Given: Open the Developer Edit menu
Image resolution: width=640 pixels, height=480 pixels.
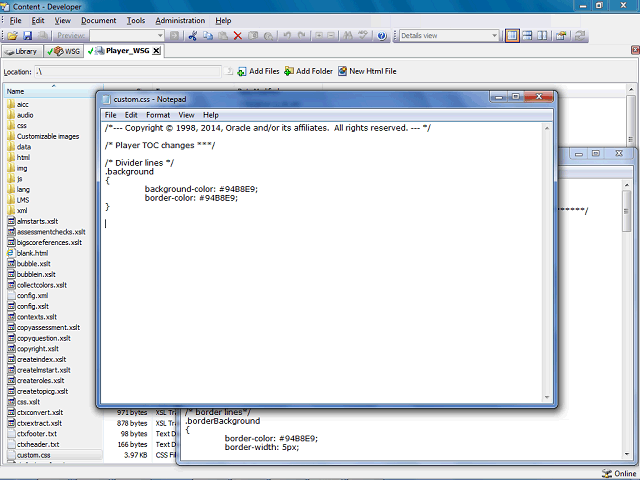Looking at the screenshot, I should click(x=38, y=20).
